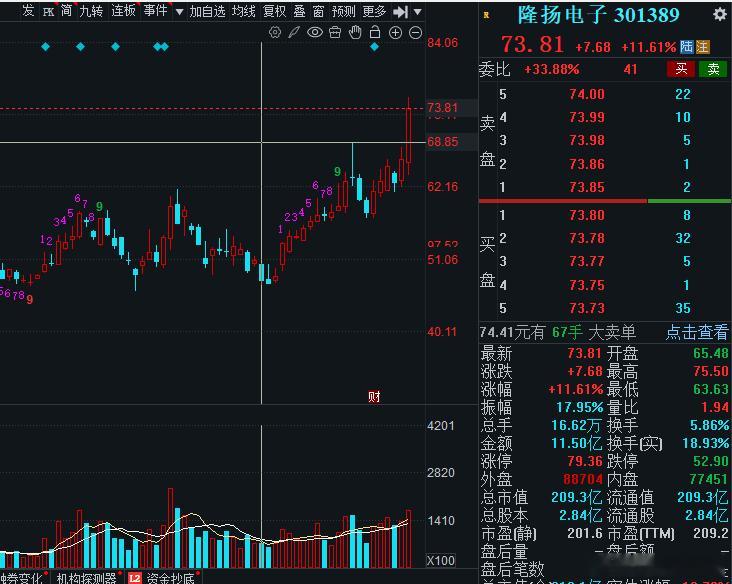Select the hand pan tool
This screenshot has height=584, width=732.
pos(355,32)
